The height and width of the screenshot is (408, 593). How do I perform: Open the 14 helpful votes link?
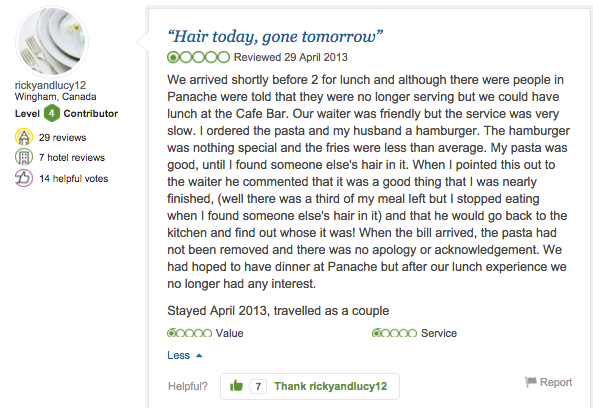tap(74, 178)
